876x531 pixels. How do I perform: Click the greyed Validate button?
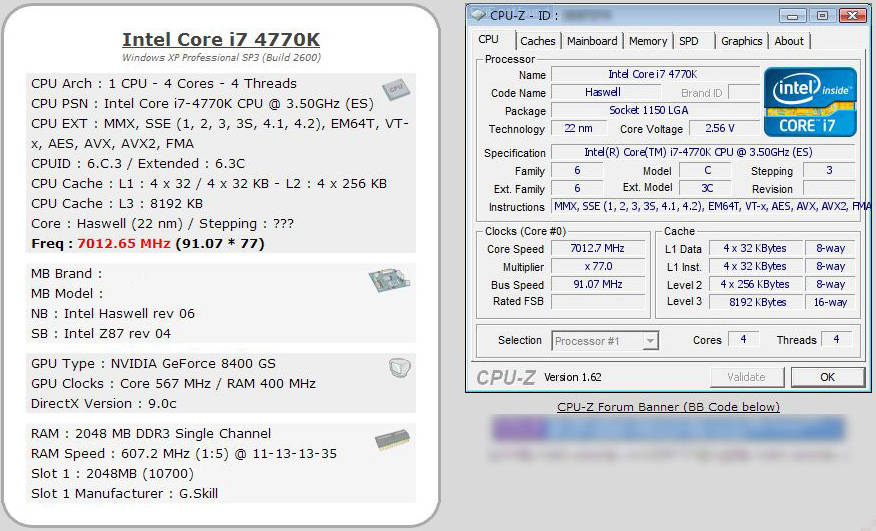[746, 377]
